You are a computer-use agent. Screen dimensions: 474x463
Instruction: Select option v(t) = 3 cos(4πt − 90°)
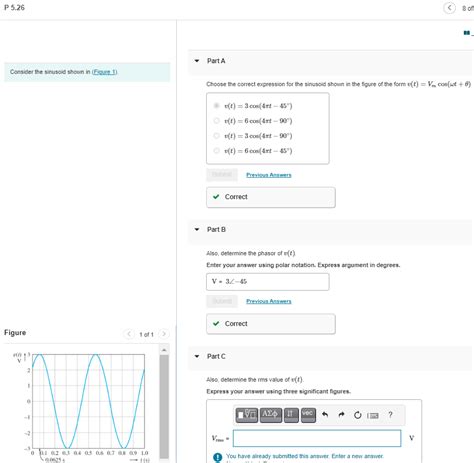pyautogui.click(x=216, y=136)
